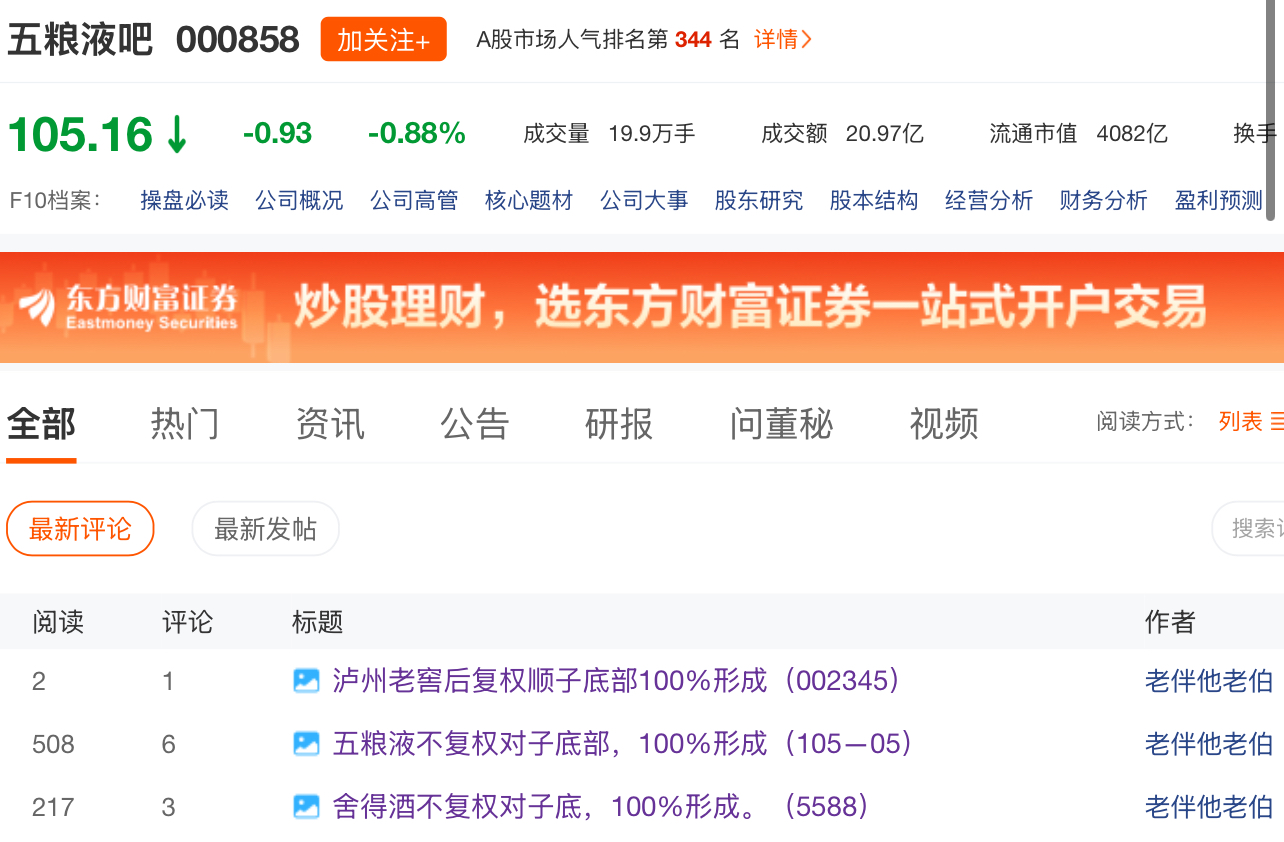Click the 加关注+ follow button
The width and height of the screenshot is (1284, 842).
click(x=383, y=40)
